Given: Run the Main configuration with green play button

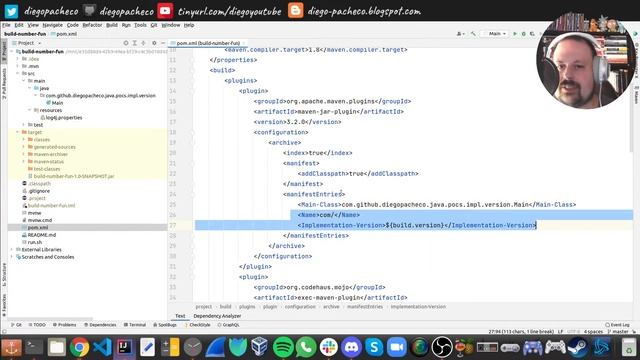Looking at the screenshot, I should pyautogui.click(x=515, y=33).
